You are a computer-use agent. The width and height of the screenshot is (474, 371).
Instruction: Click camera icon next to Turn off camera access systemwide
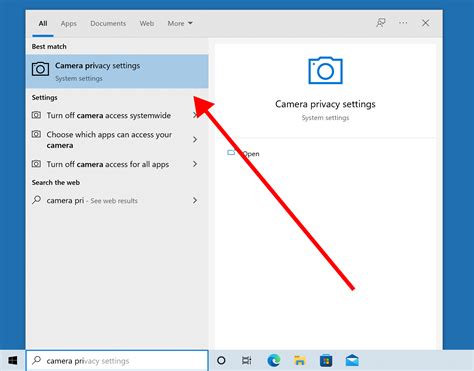click(x=36, y=115)
